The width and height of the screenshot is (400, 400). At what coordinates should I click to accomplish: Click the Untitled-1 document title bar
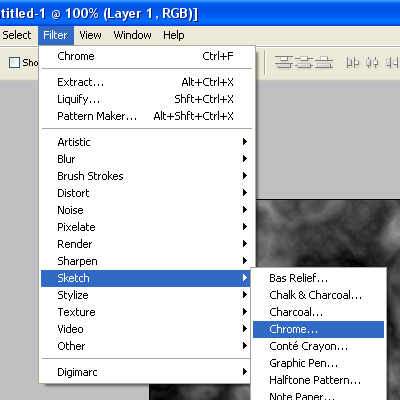[200, 13]
